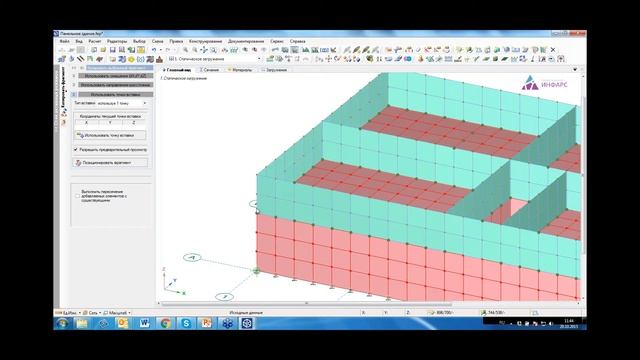The width and height of the screenshot is (640, 360).
Task: Click the Z coordinate field in panel
Action: coord(134,122)
